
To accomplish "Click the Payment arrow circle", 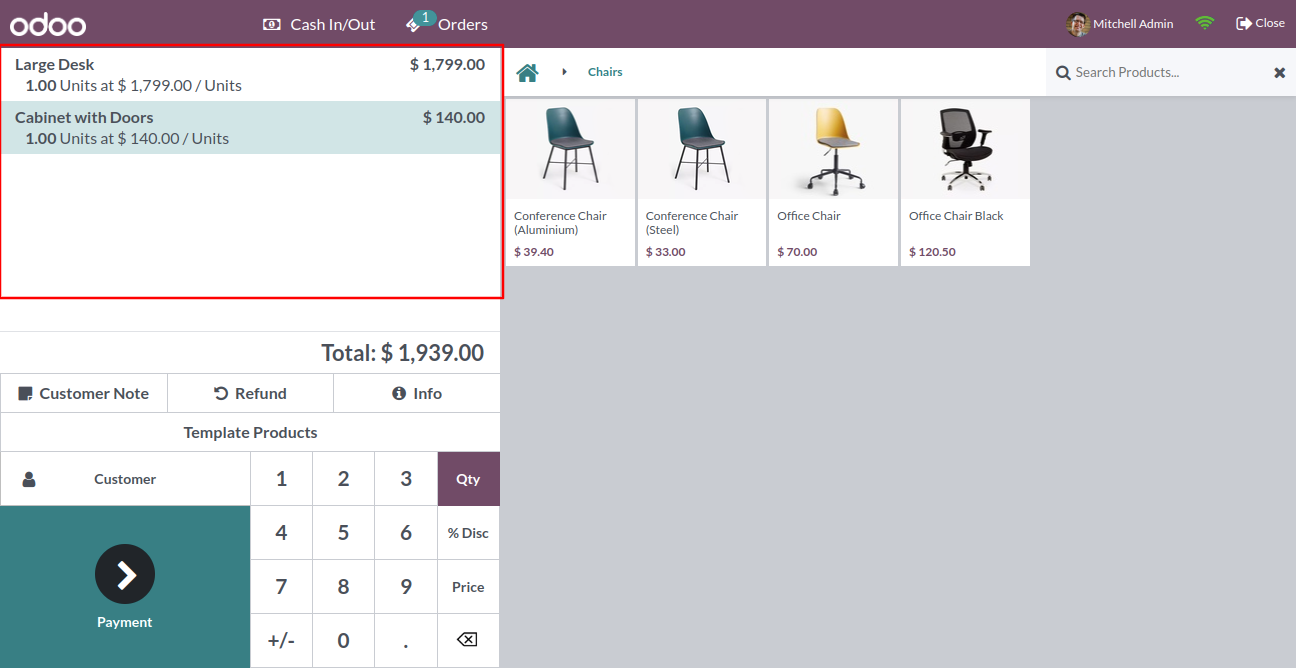I will tap(125, 574).
